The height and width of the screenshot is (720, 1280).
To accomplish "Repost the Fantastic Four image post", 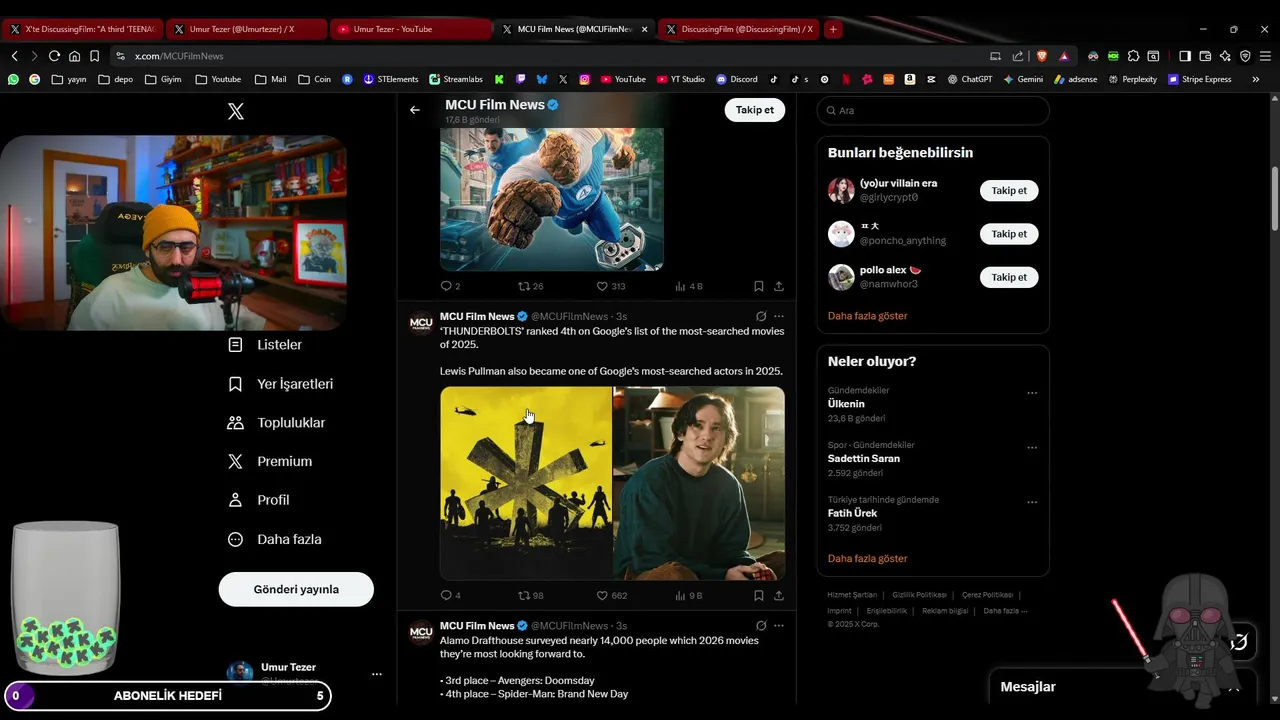I will 530,286.
